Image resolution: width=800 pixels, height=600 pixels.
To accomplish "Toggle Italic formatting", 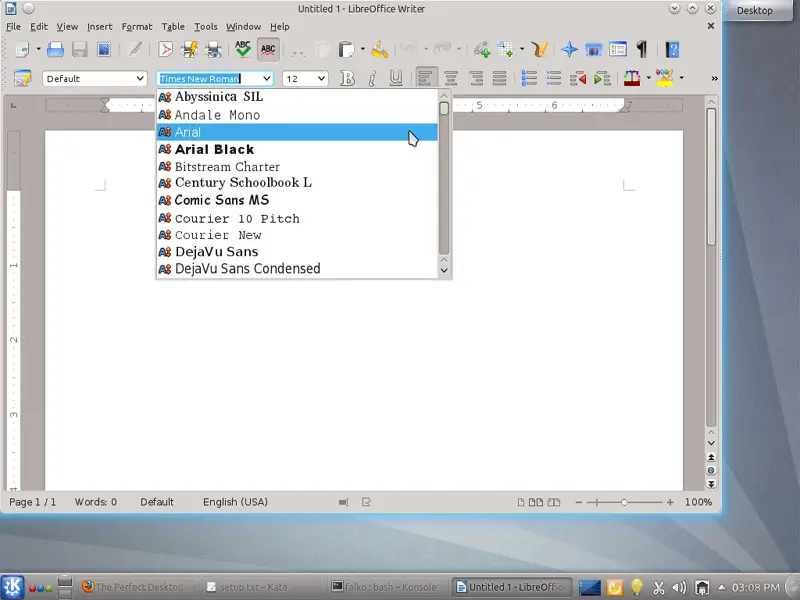I will coord(372,79).
